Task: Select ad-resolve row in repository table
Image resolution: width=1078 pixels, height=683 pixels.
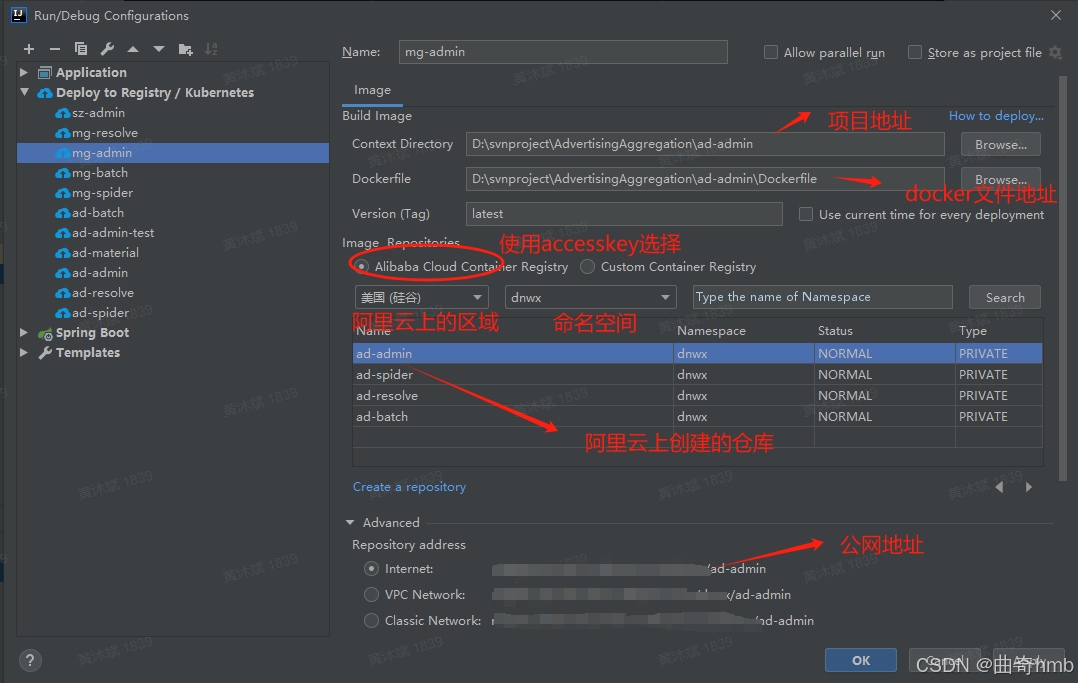Action: [x=697, y=395]
